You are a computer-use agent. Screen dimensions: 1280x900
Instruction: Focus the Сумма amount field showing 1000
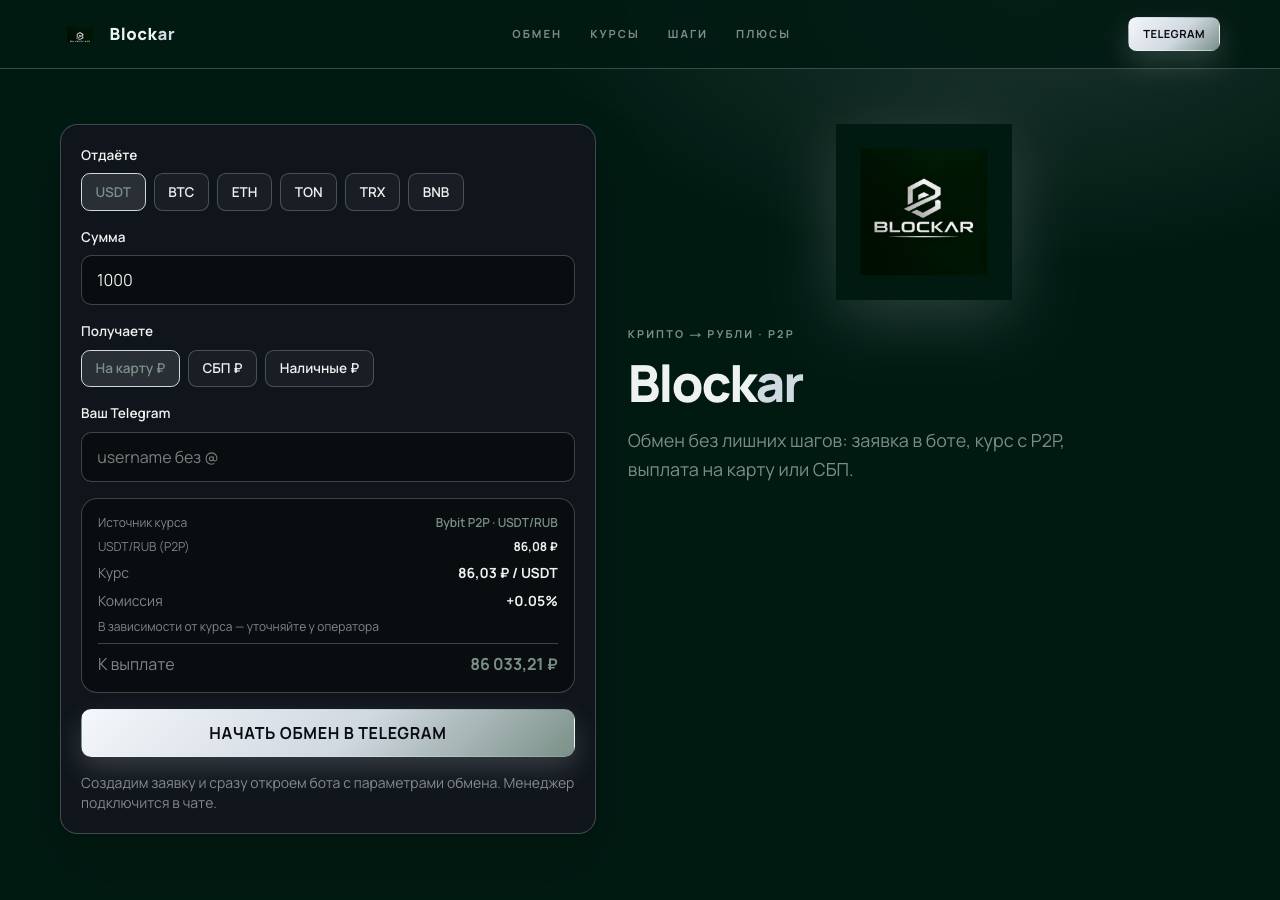[x=328, y=280]
